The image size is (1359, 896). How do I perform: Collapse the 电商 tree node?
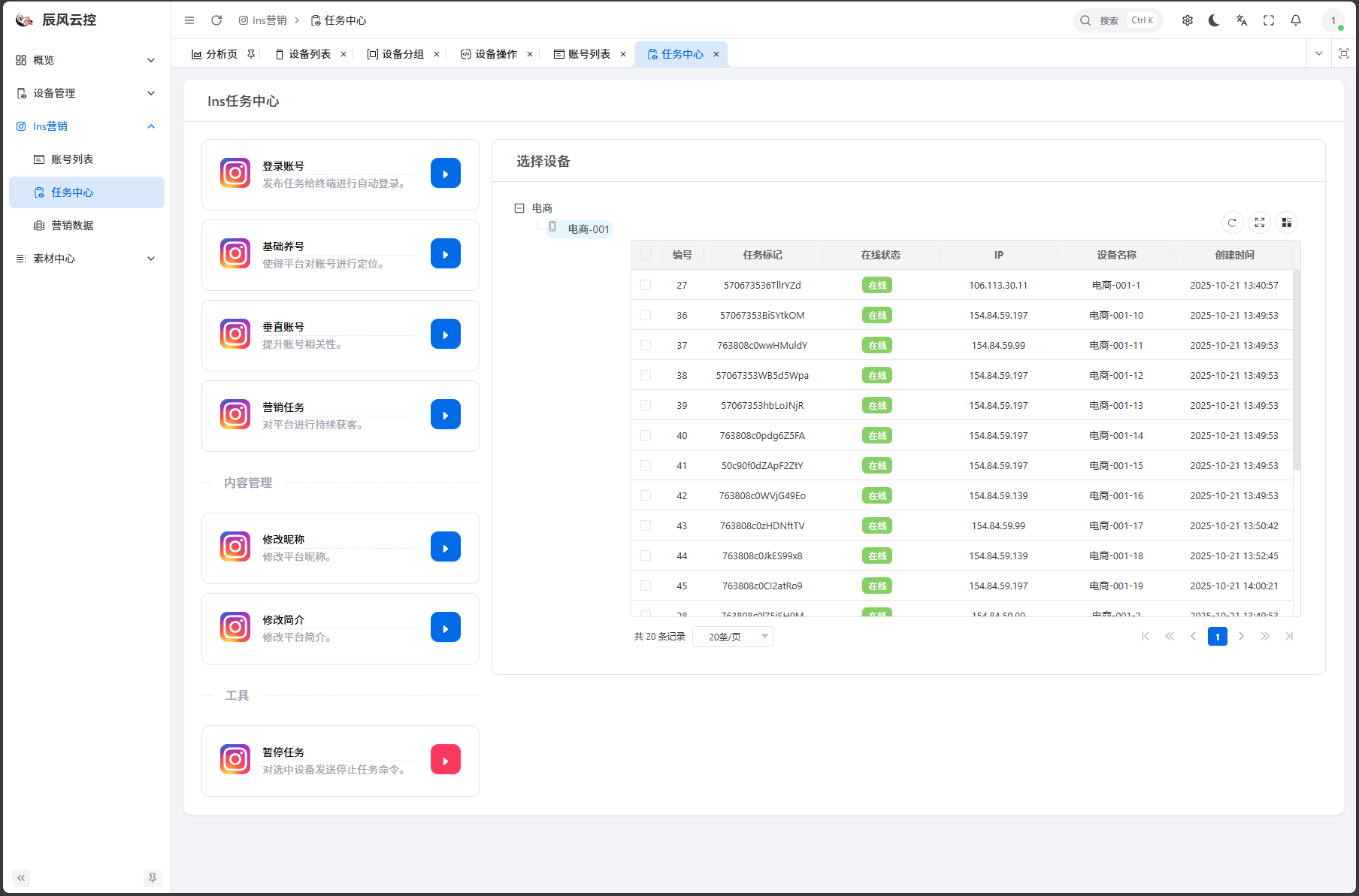pyautogui.click(x=519, y=208)
